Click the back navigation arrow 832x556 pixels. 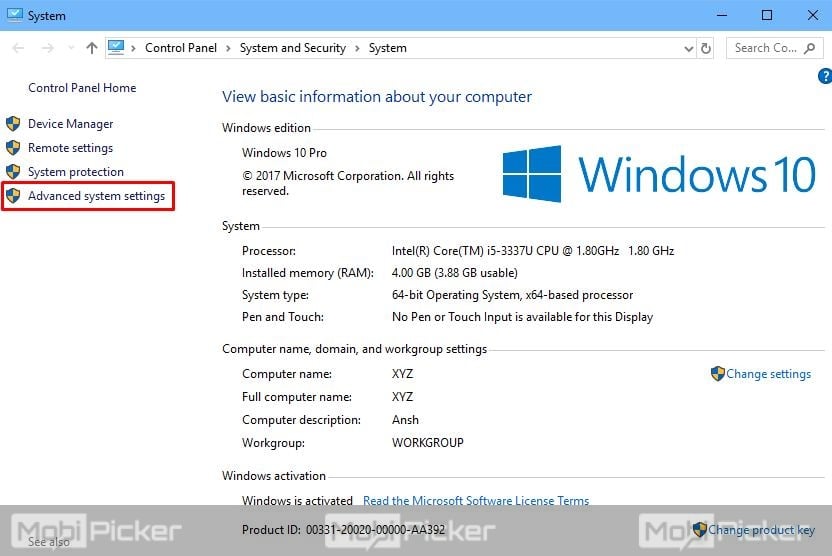pyautogui.click(x=18, y=48)
